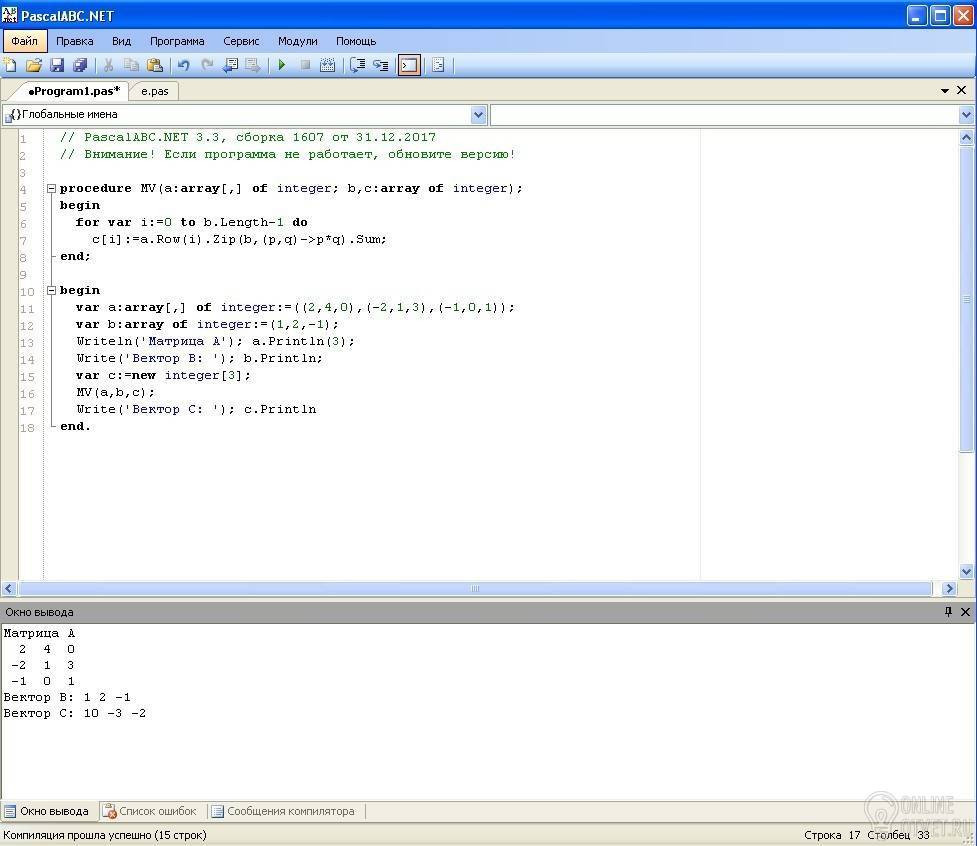Click line 7 with Zip expression
This screenshot has height=846, width=977.
239,239
